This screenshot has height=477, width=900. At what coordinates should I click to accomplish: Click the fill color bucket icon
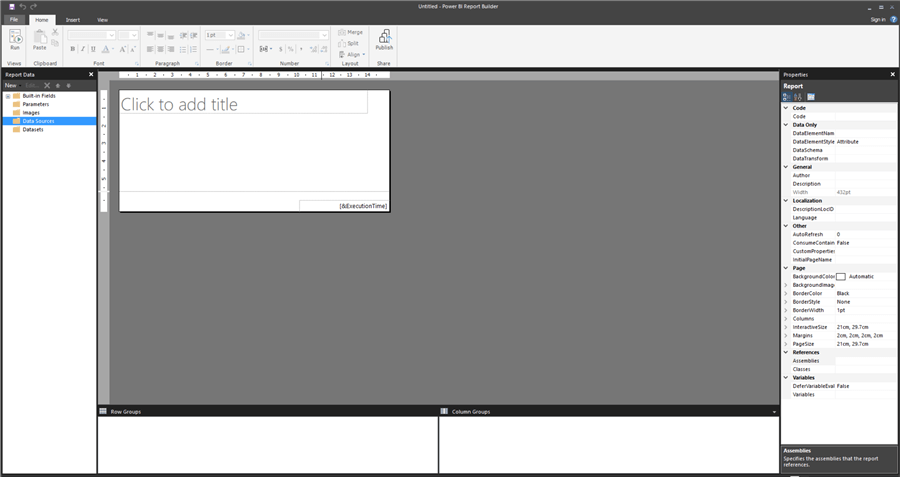click(x=242, y=35)
